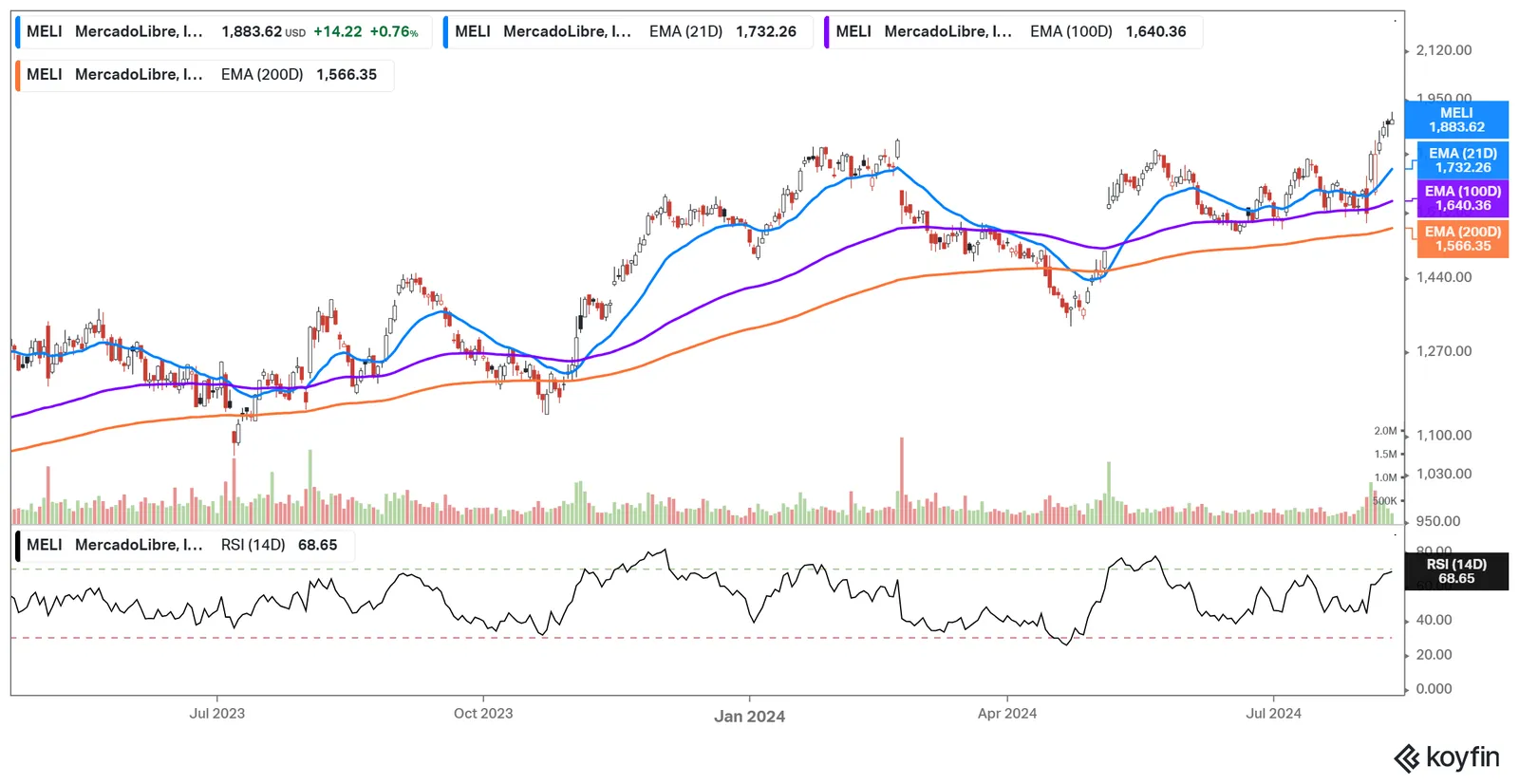Select the black RSI (14D) tag on axis
This screenshot has height=784, width=1519.
[x=1456, y=571]
